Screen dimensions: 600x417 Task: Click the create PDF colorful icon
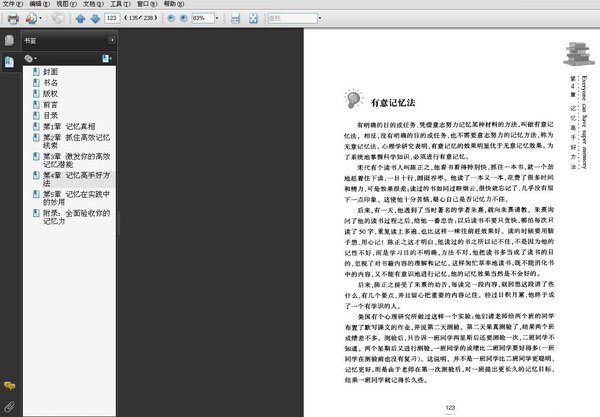click(x=31, y=18)
